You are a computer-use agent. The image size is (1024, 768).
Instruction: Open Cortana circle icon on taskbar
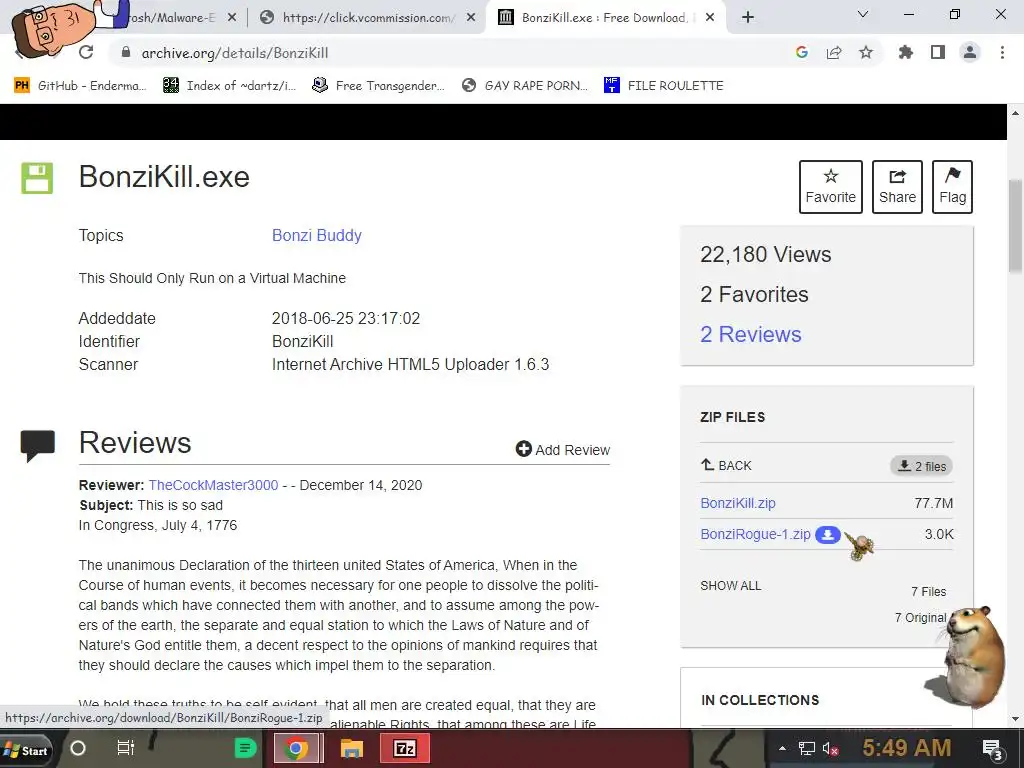tap(78, 748)
